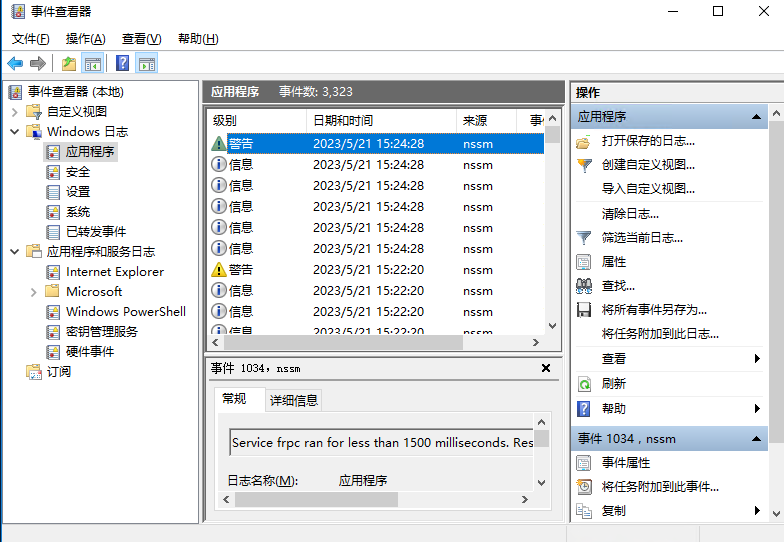Expand the Microsoft folder node
The image size is (784, 542).
point(33,292)
